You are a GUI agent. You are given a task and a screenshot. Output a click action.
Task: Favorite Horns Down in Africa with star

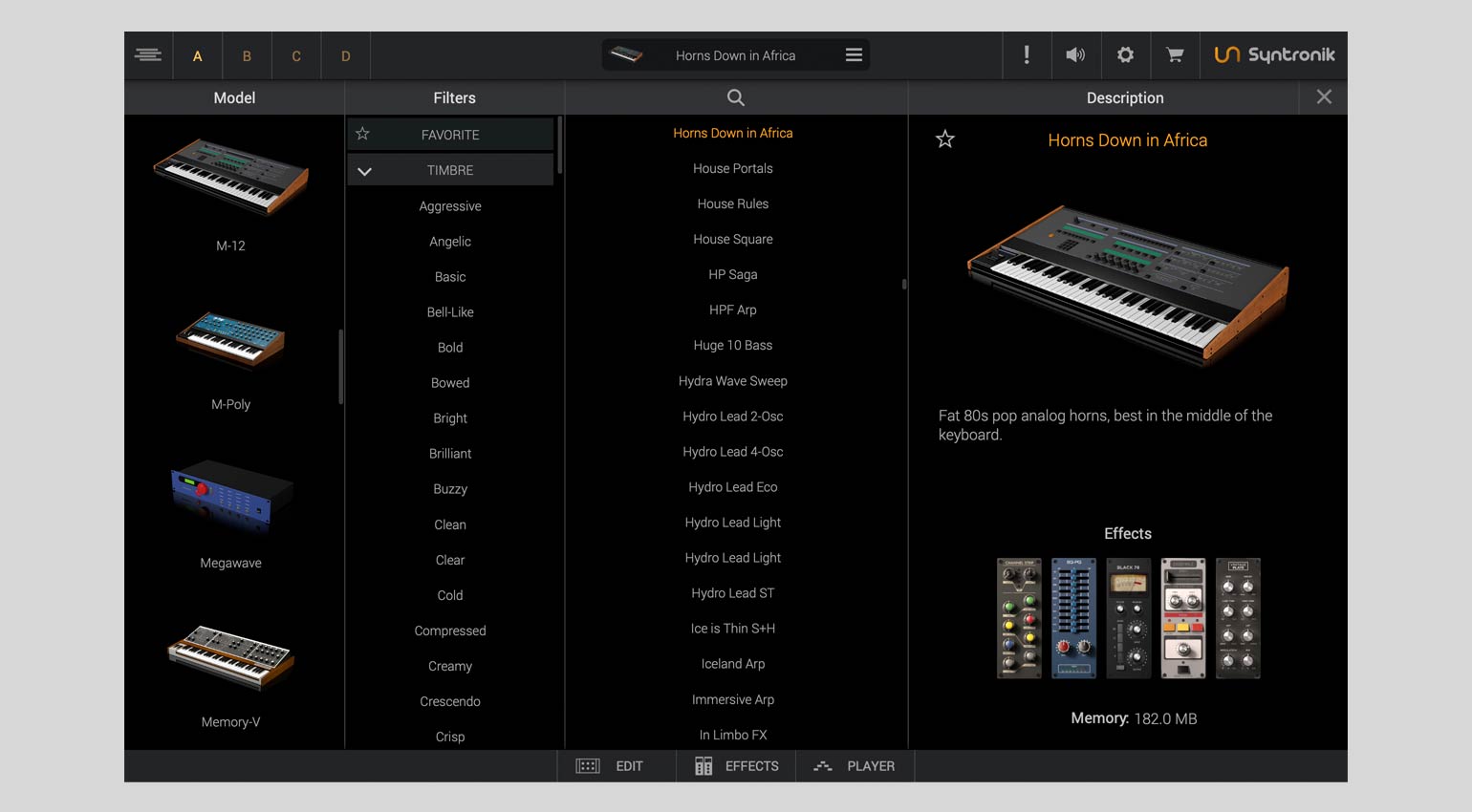945,139
